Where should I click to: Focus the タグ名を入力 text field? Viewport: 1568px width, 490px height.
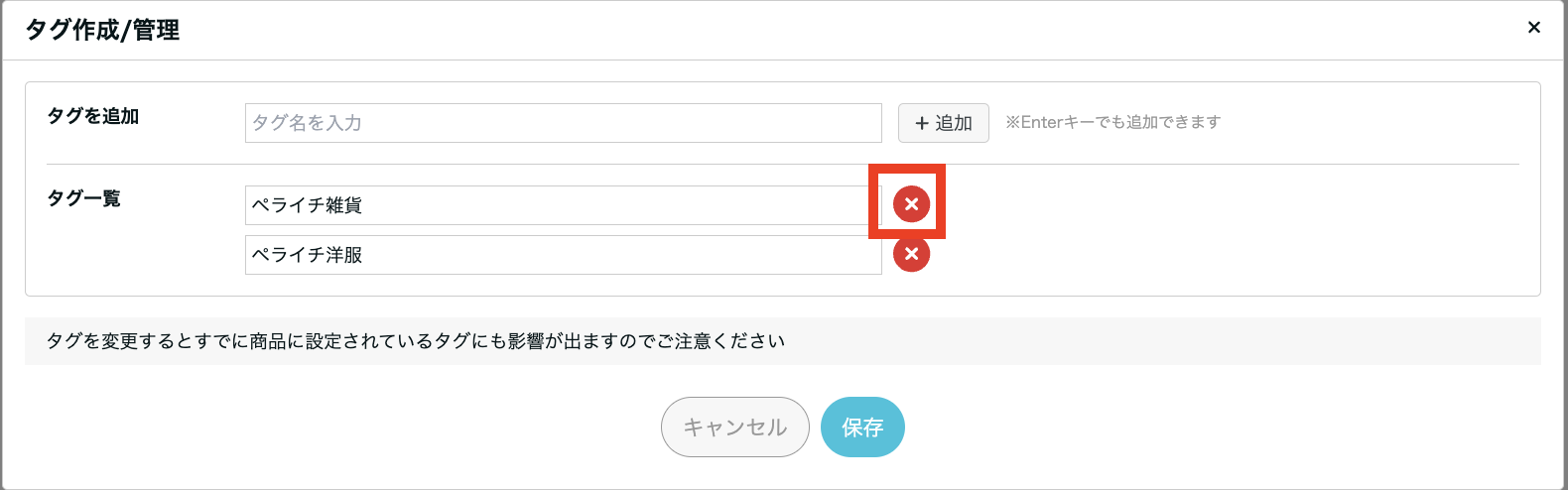click(563, 123)
